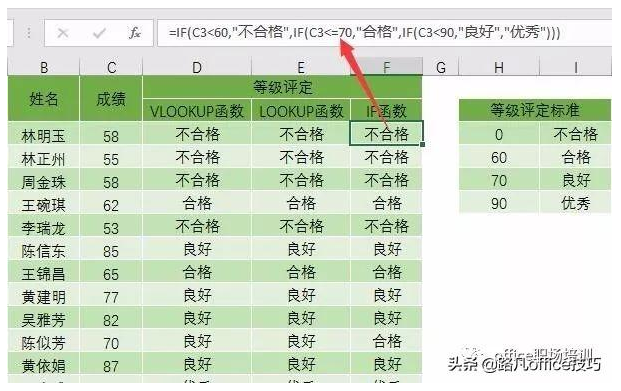The width and height of the screenshot is (621, 391).
Task: Click the VLOOKUP函数 header cell
Action: (x=197, y=111)
